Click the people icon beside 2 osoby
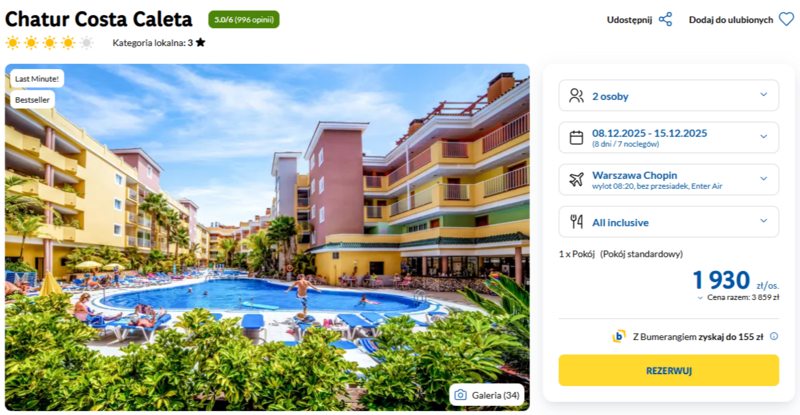Image resolution: width=800 pixels, height=415 pixels. 577,96
